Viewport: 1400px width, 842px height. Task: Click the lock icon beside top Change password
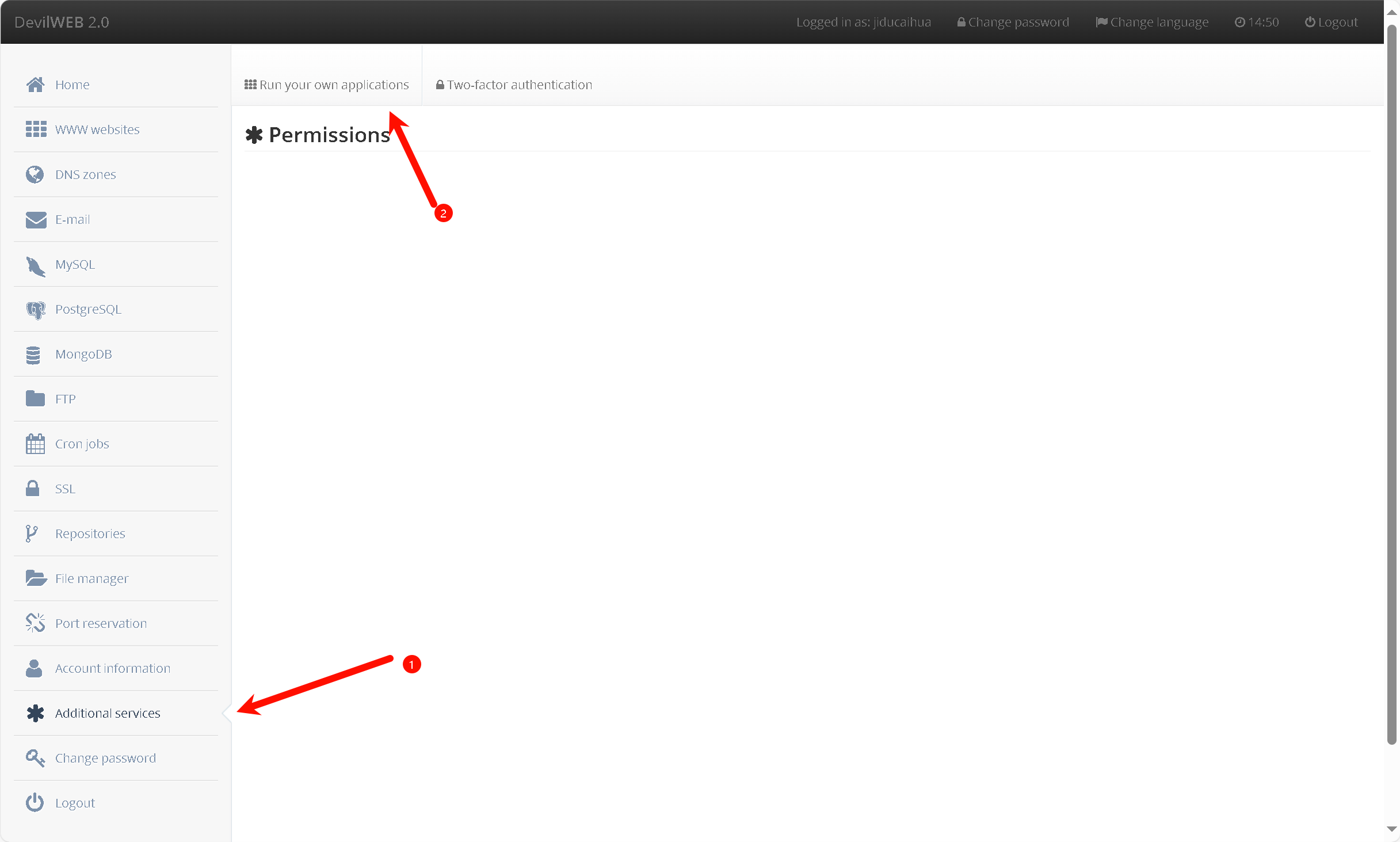961,22
